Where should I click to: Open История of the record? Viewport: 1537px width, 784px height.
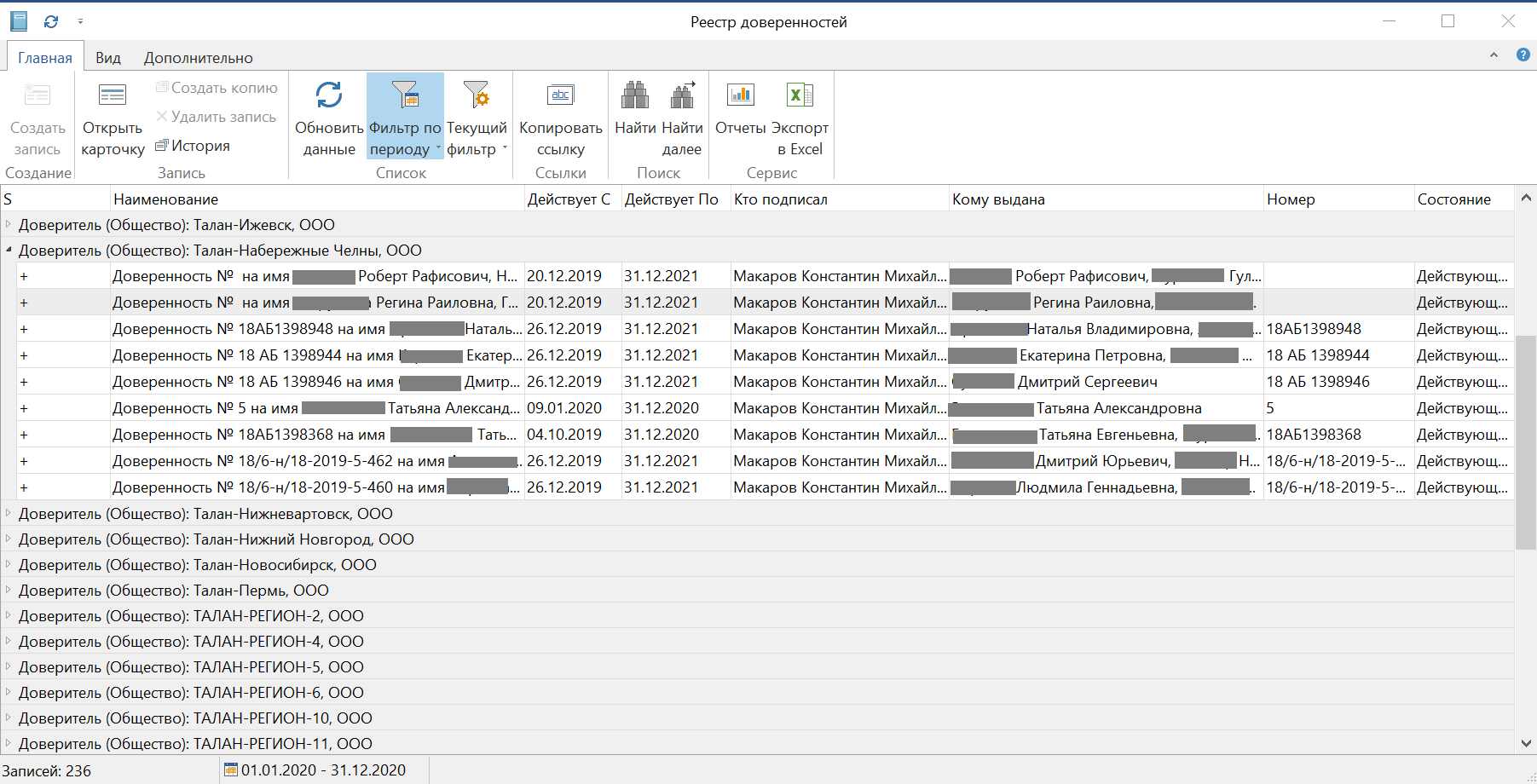[x=193, y=146]
